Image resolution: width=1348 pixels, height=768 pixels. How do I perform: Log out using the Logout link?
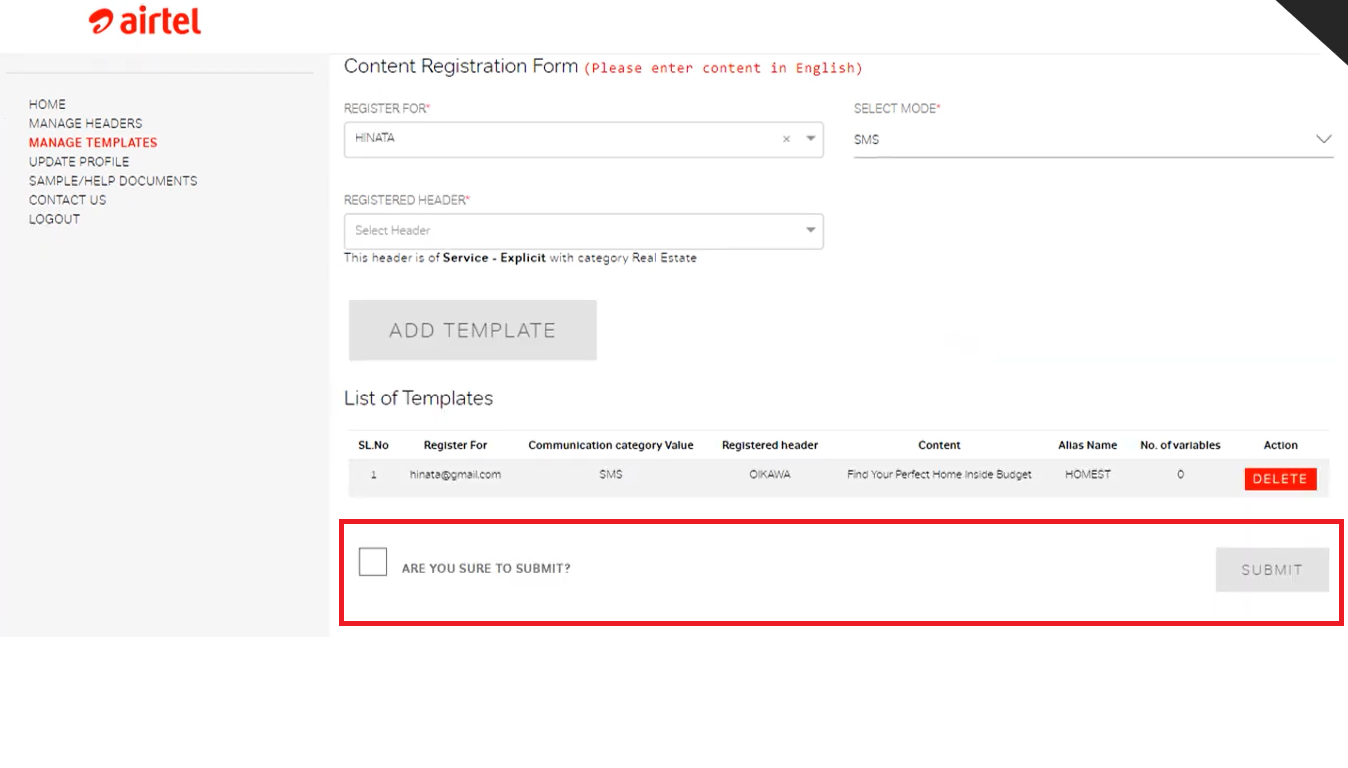click(54, 219)
